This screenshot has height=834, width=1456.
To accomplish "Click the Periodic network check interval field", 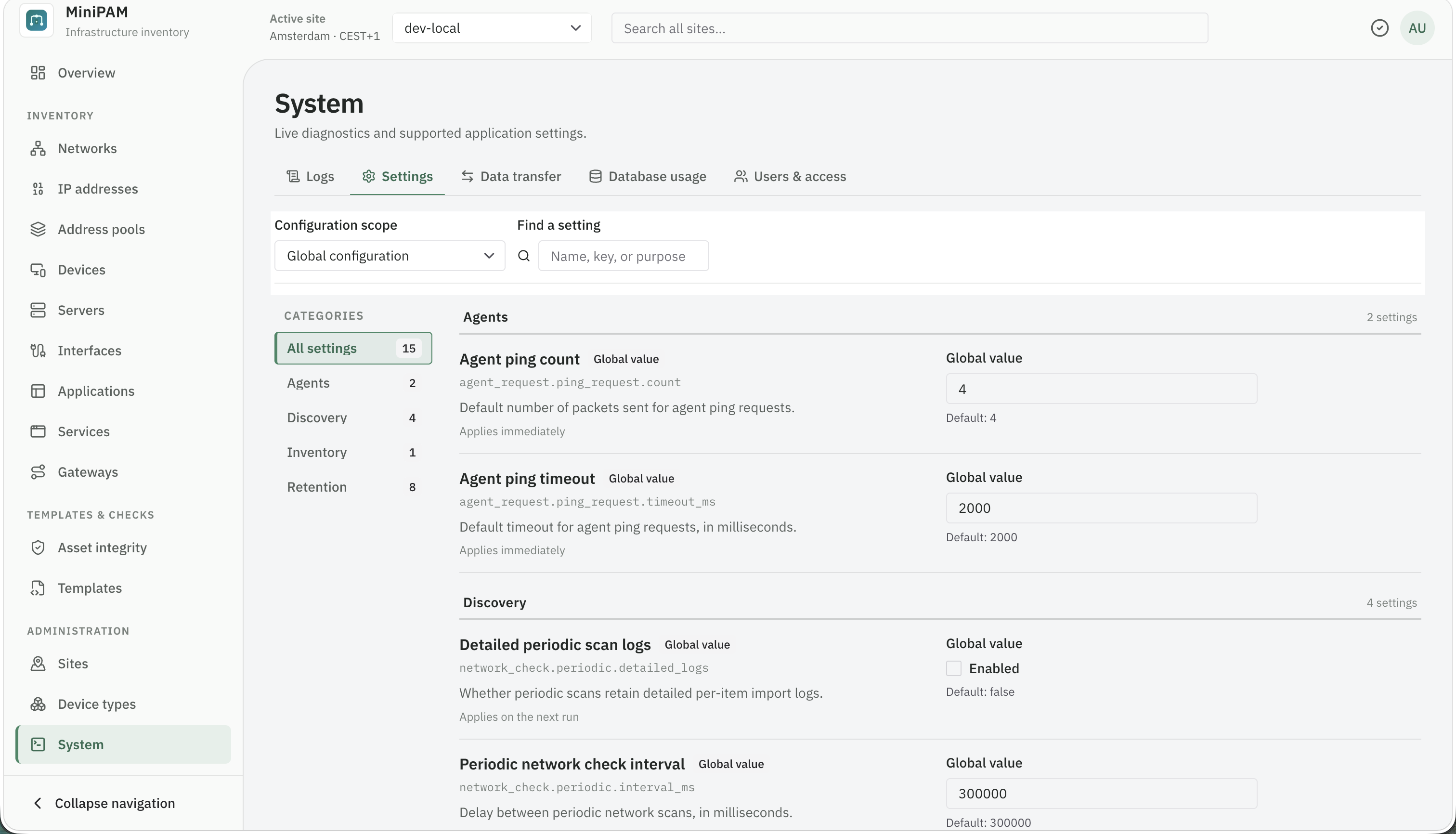I will pos(1101,794).
